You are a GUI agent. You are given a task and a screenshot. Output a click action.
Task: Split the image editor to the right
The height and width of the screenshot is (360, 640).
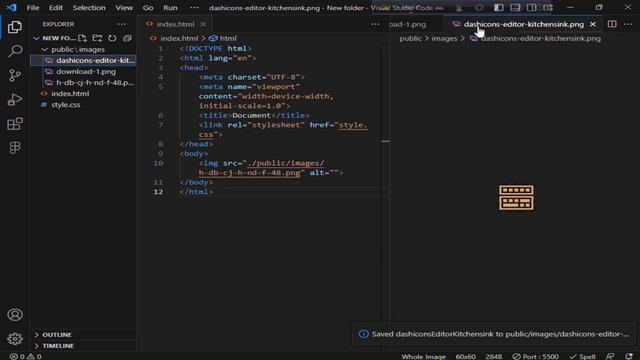tap(612, 24)
